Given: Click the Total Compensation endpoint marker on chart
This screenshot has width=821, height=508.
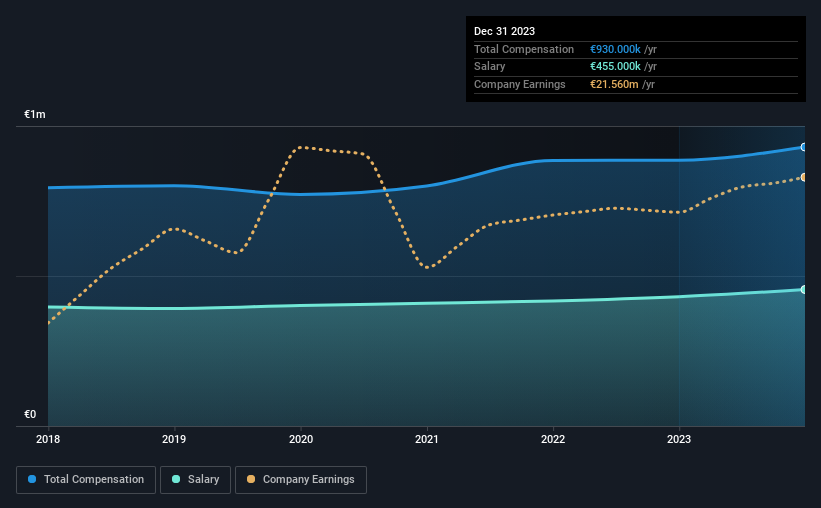Looking at the screenshot, I should point(804,147).
